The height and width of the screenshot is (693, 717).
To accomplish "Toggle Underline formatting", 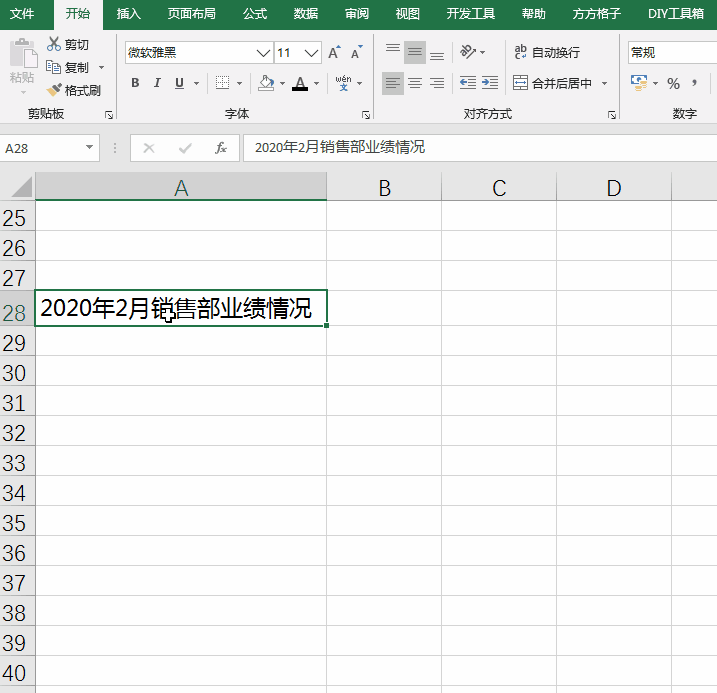I will [x=179, y=83].
